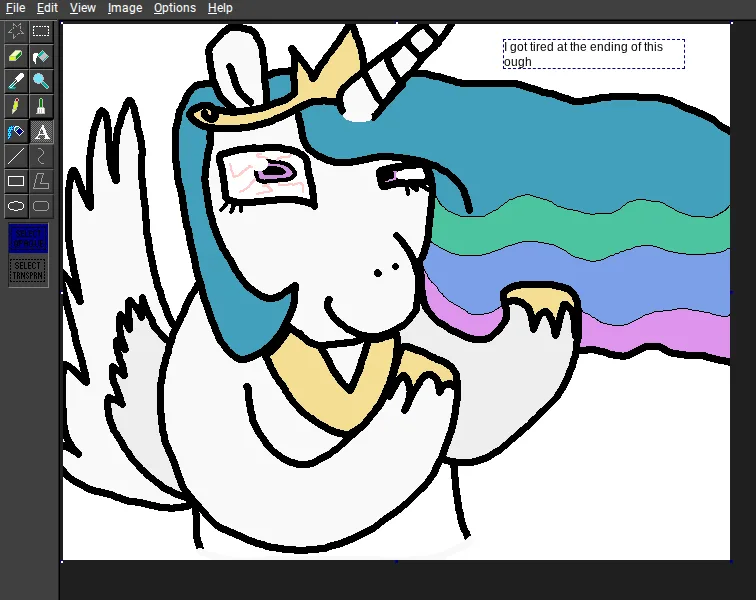Pick the Fill With Color bucket tool

[41, 56]
